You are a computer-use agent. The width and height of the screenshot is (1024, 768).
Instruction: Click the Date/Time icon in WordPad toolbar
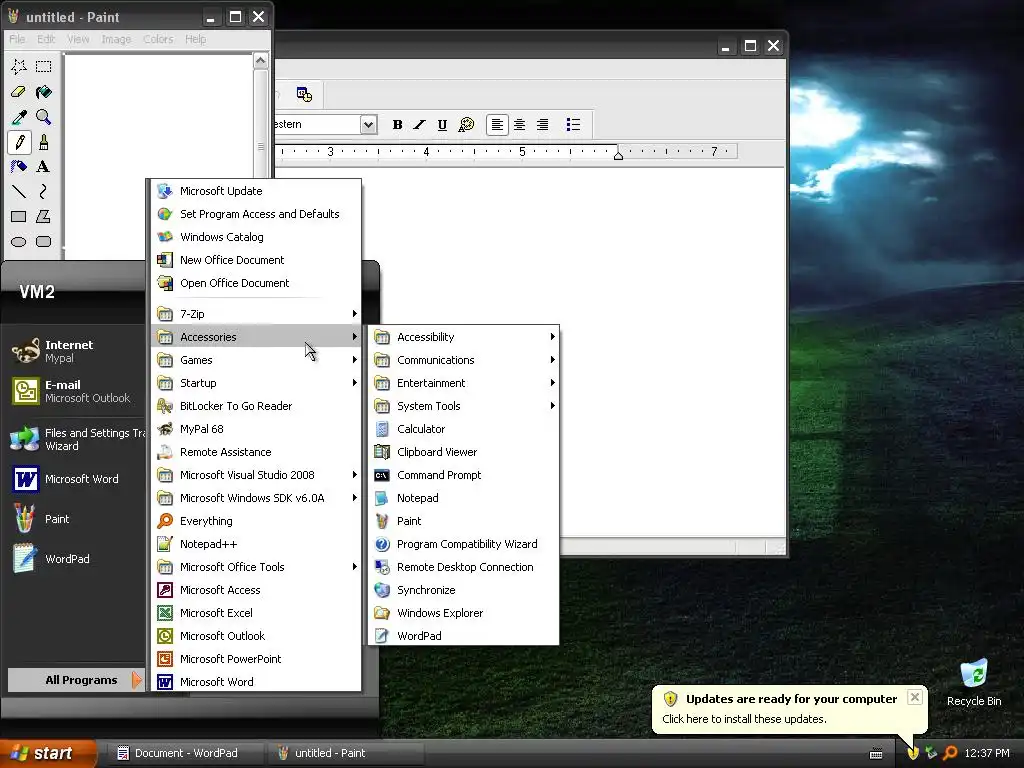(x=304, y=95)
